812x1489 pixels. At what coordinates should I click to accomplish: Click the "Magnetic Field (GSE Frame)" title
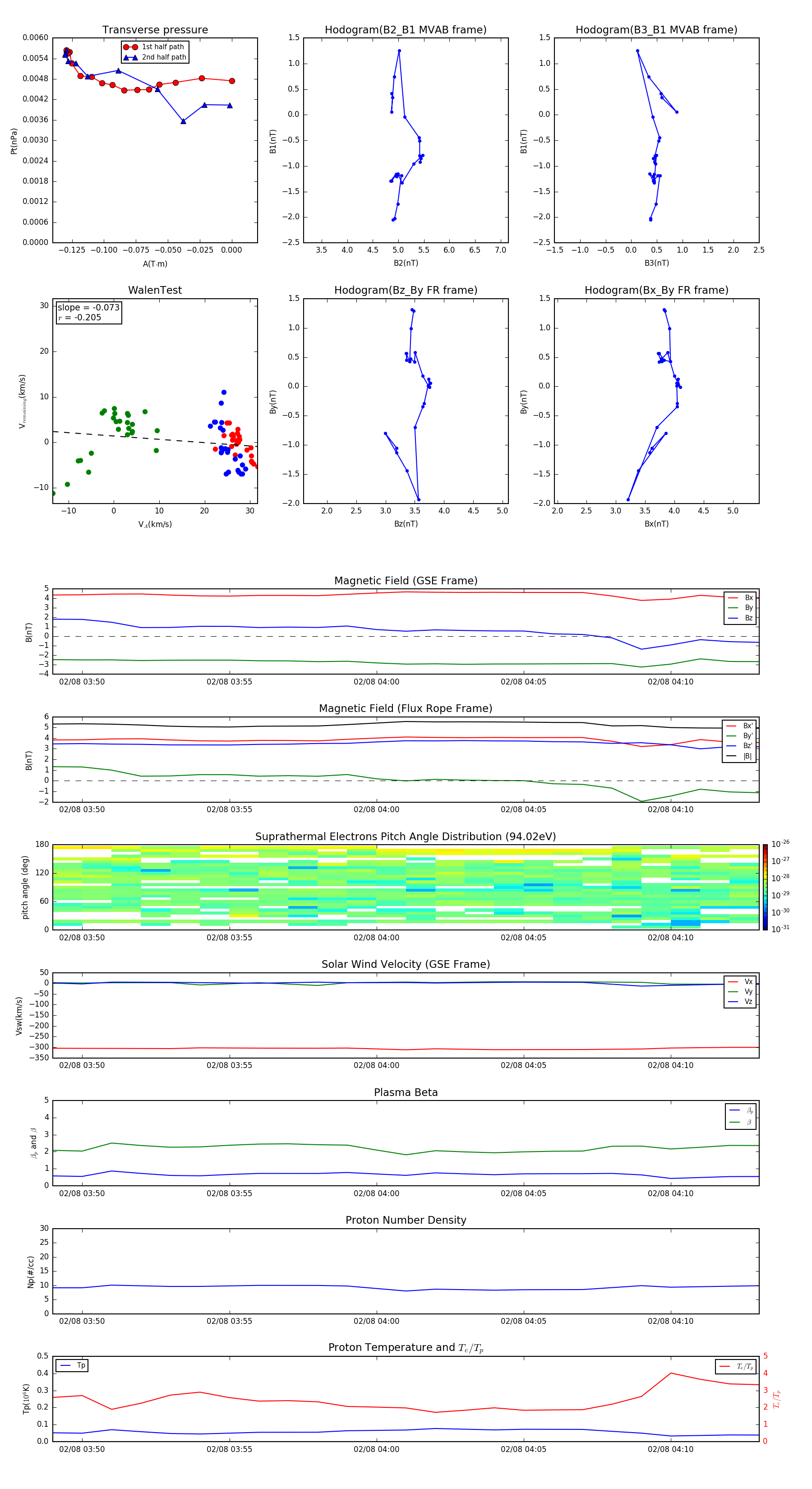[406, 581]
